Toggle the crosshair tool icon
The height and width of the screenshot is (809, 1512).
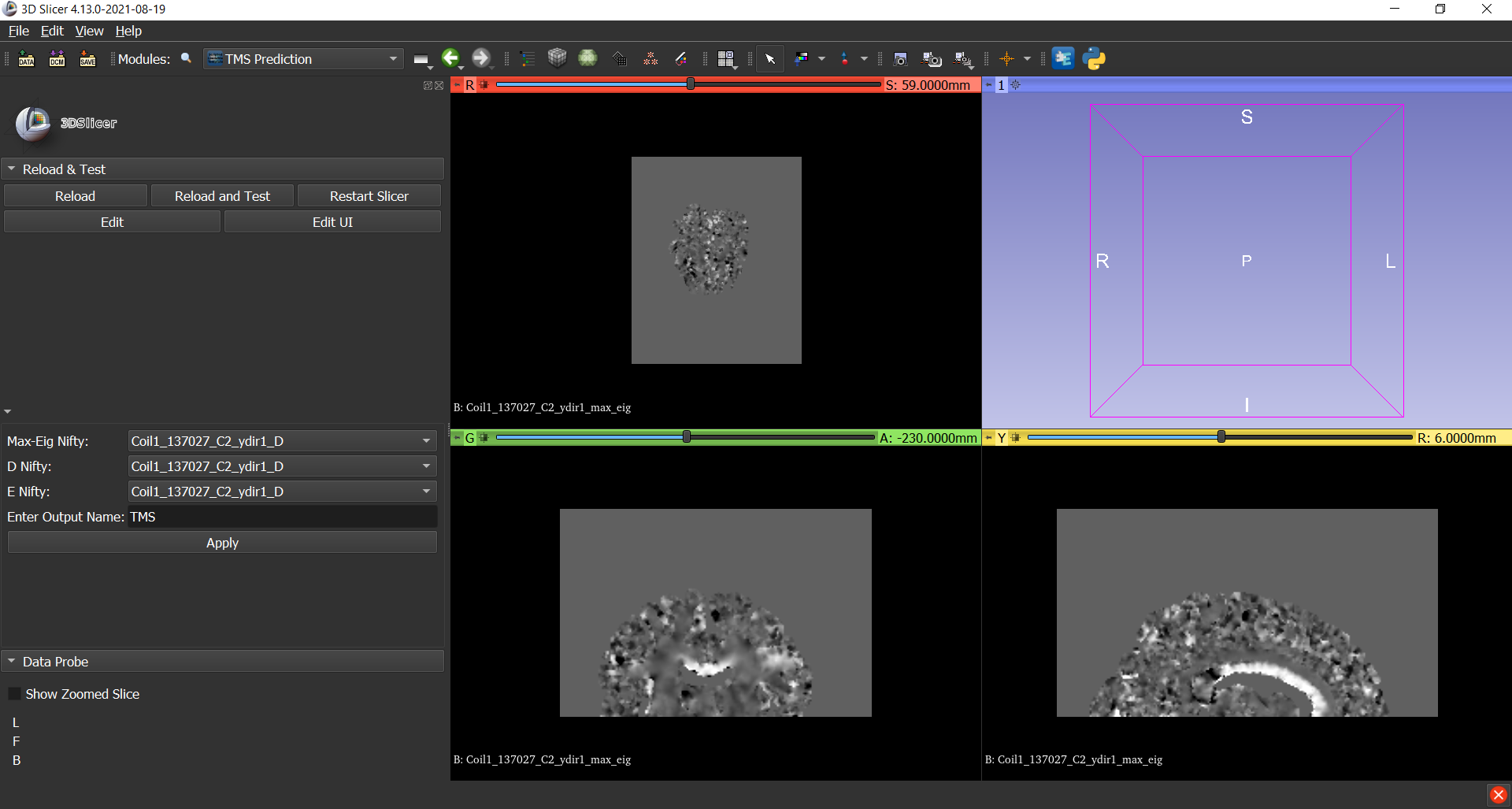1006,59
